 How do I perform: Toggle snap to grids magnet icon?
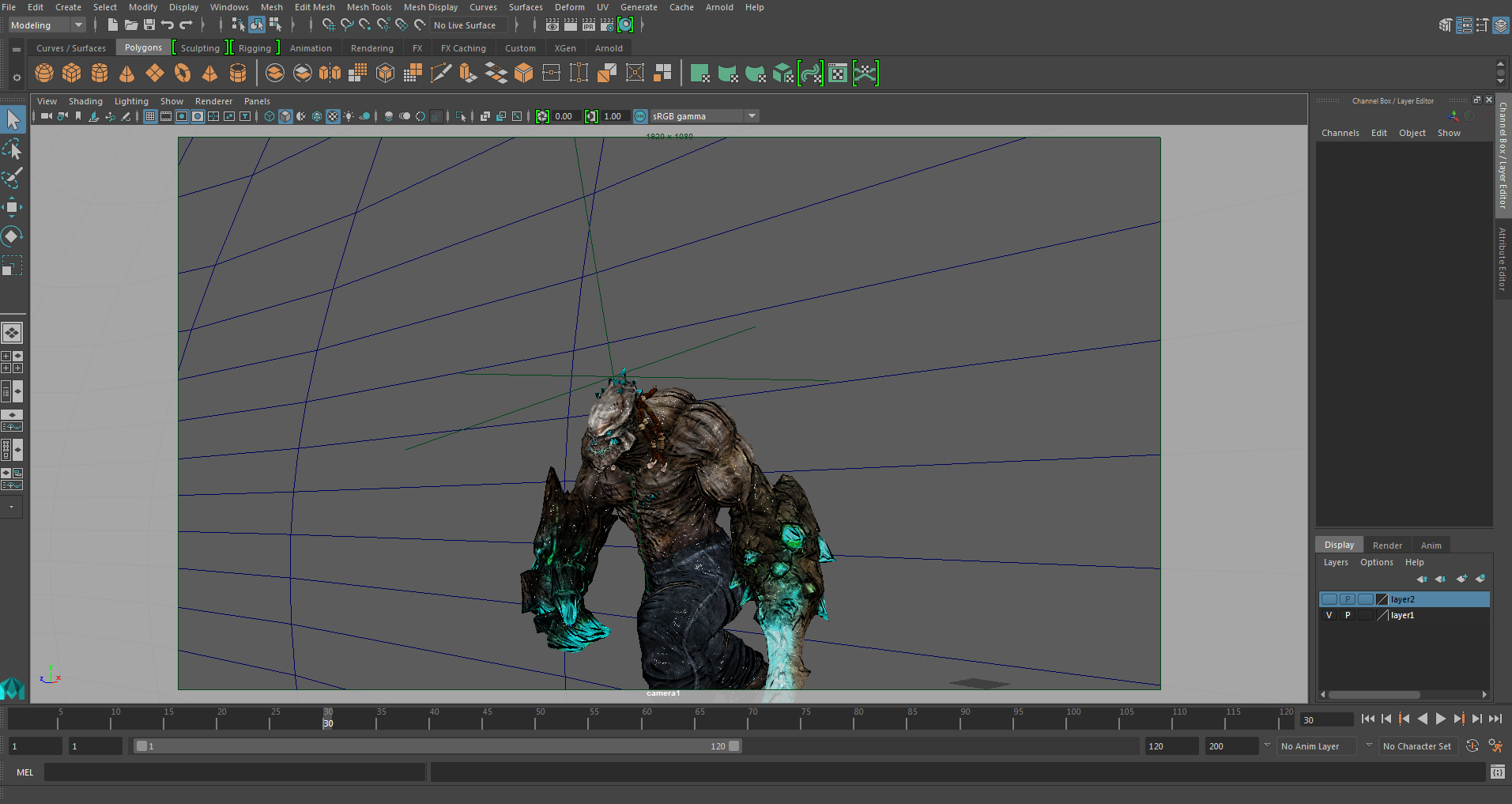click(328, 25)
